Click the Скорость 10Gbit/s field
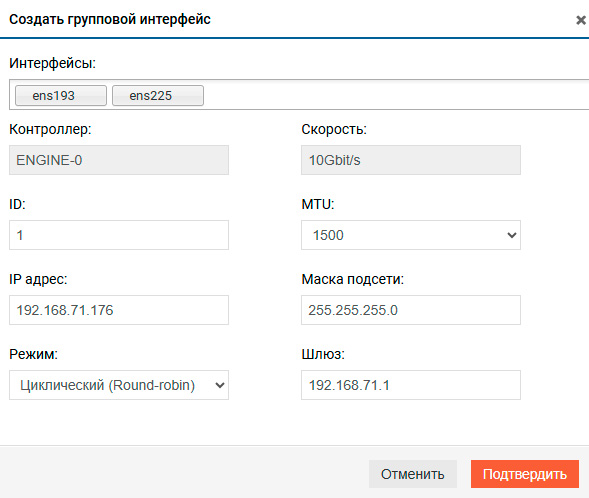This screenshot has width=589, height=498. (x=411, y=160)
